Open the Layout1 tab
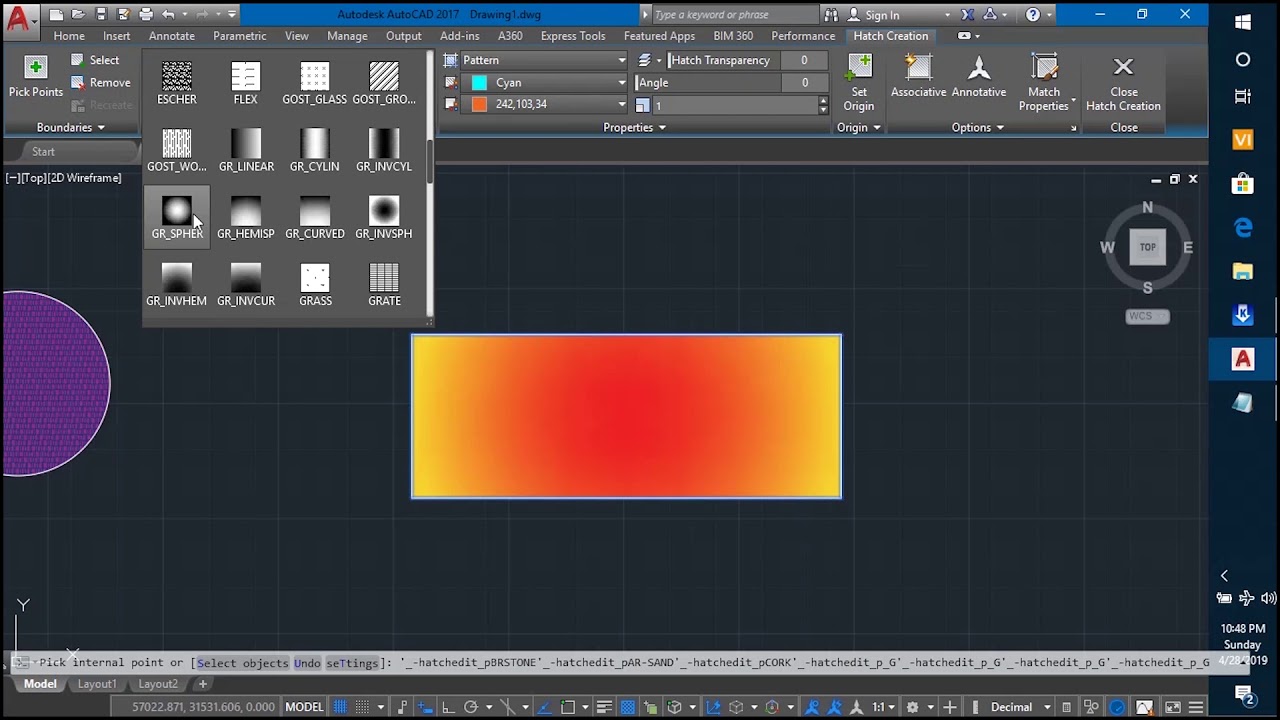The width and height of the screenshot is (1280, 720). (97, 684)
